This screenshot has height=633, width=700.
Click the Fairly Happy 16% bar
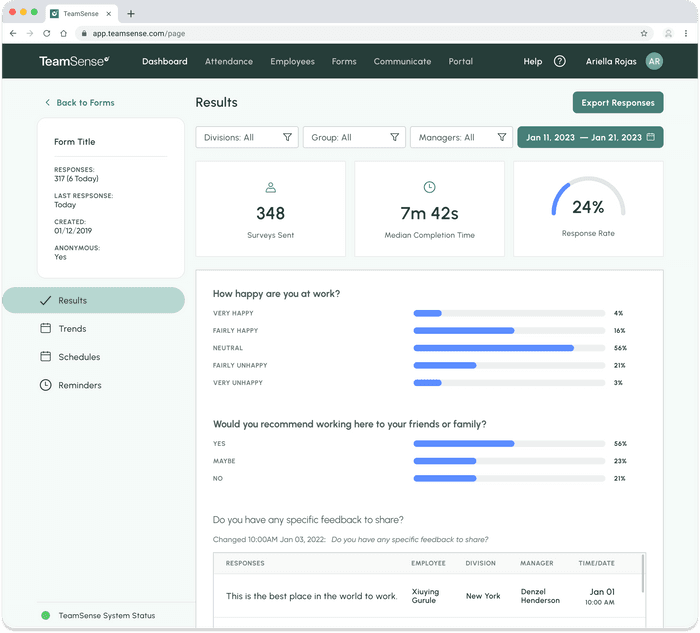pyautogui.click(x=509, y=330)
